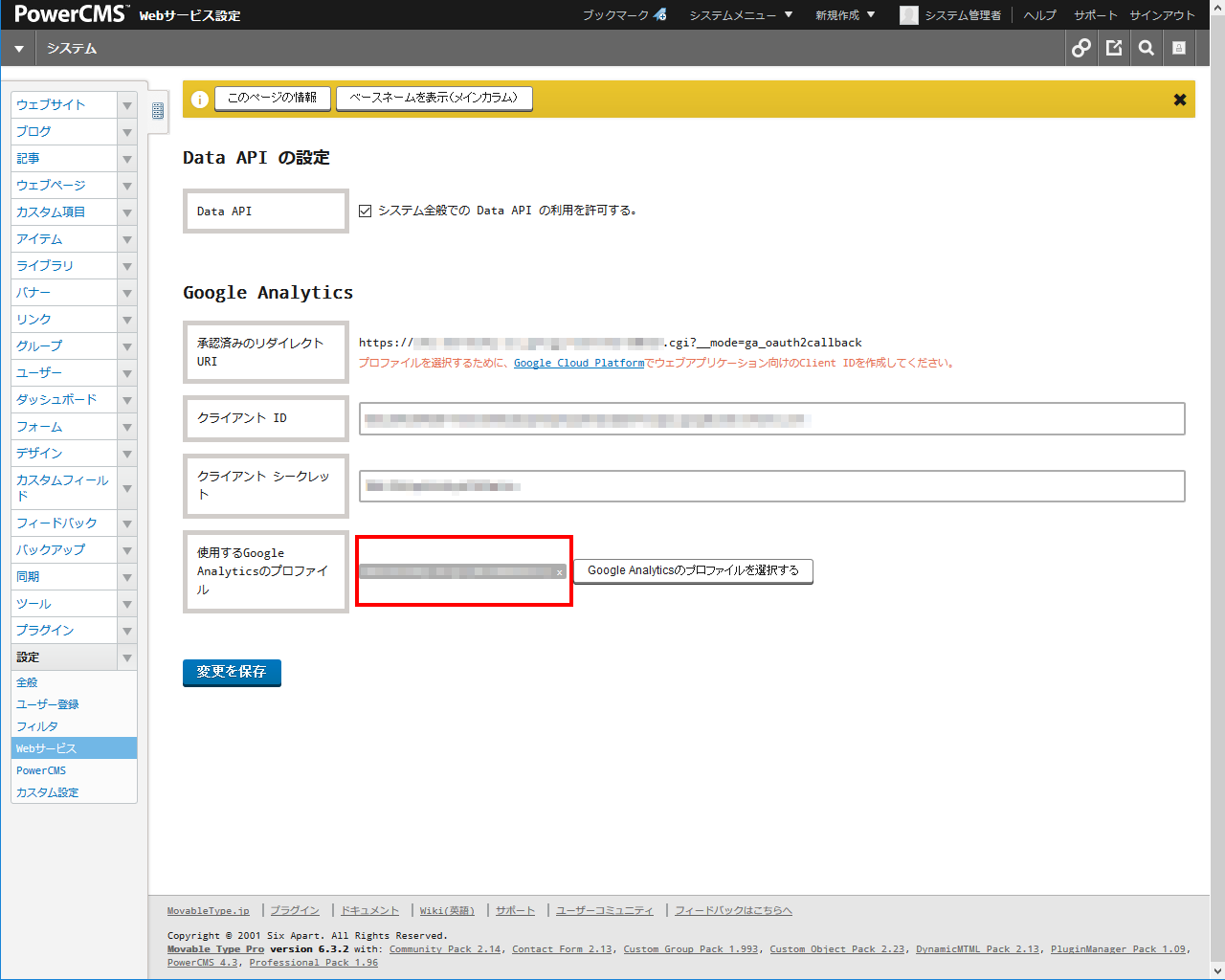
Task: Expand the ウェブページ sidebar menu arrow
Action: click(x=127, y=186)
